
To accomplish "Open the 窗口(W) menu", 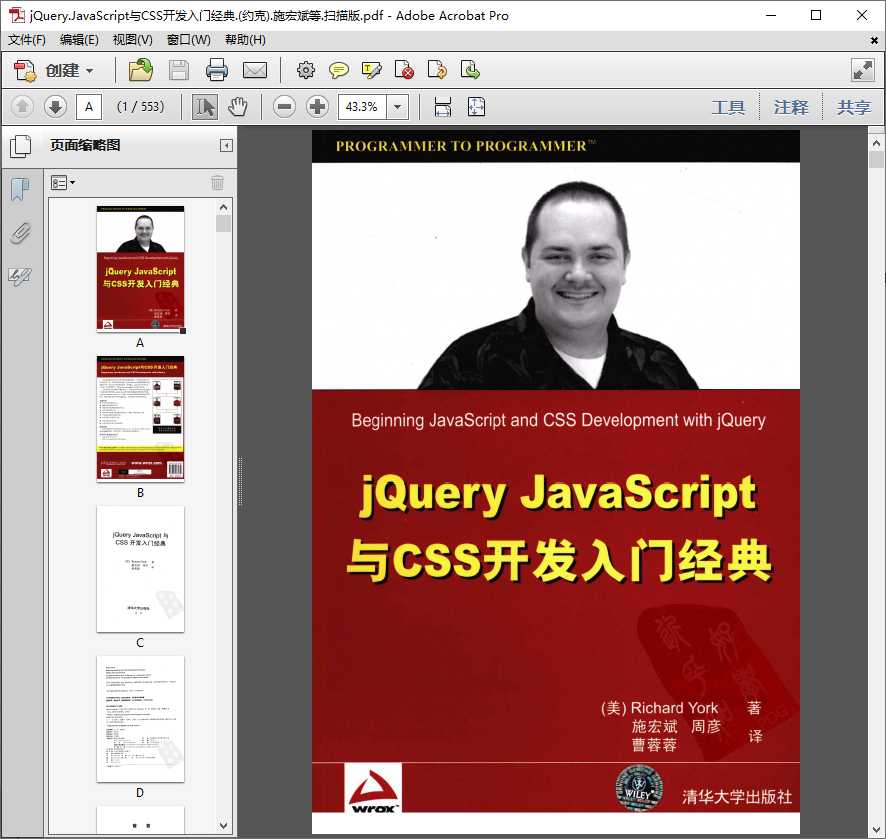I will pyautogui.click(x=189, y=40).
